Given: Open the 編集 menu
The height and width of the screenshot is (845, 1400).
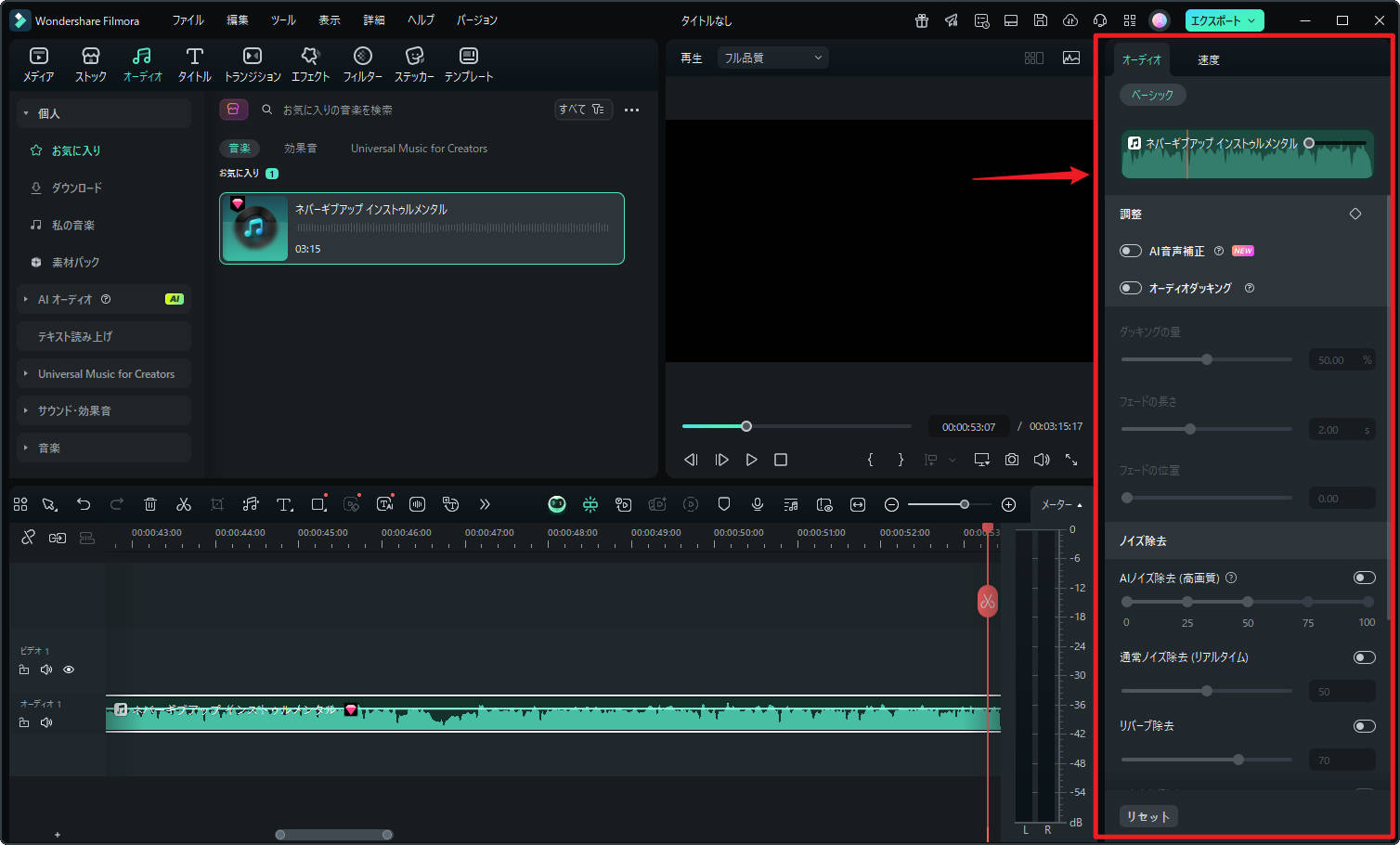Looking at the screenshot, I should pyautogui.click(x=238, y=20).
